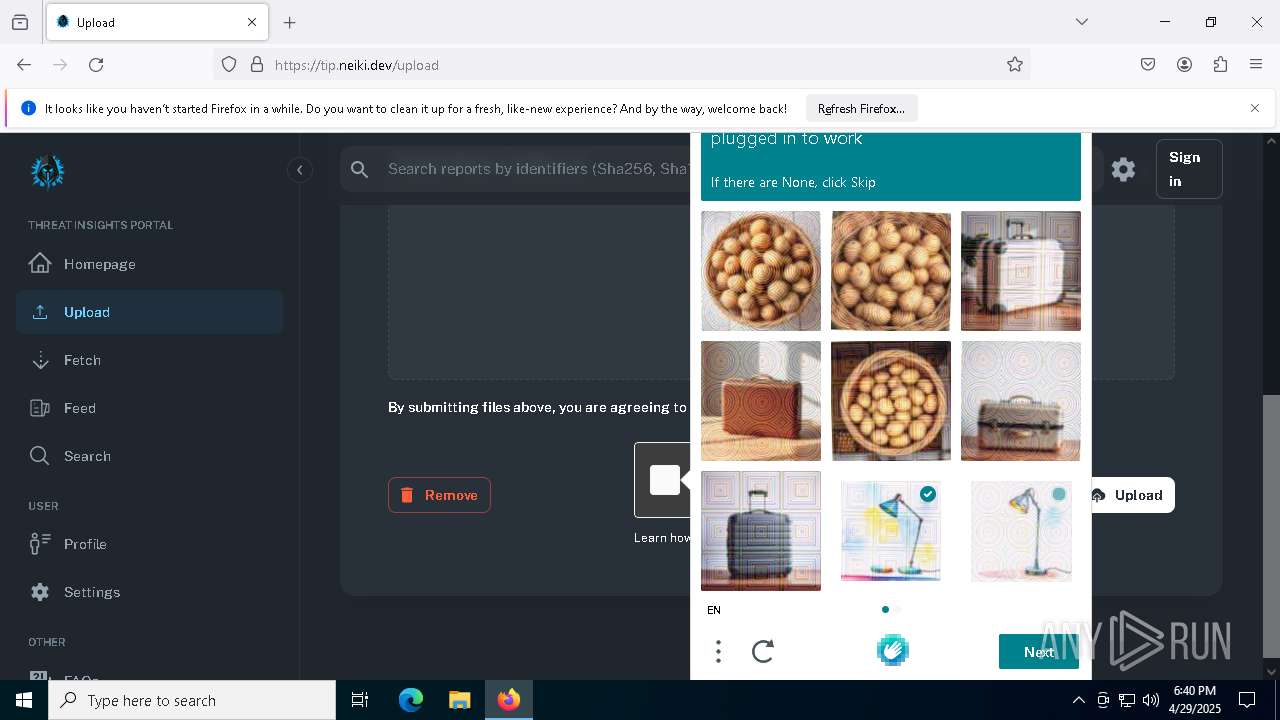Viewport: 1280px width, 720px height.
Task: Select the dark-bowl basket image in middle row
Action: [891, 401]
